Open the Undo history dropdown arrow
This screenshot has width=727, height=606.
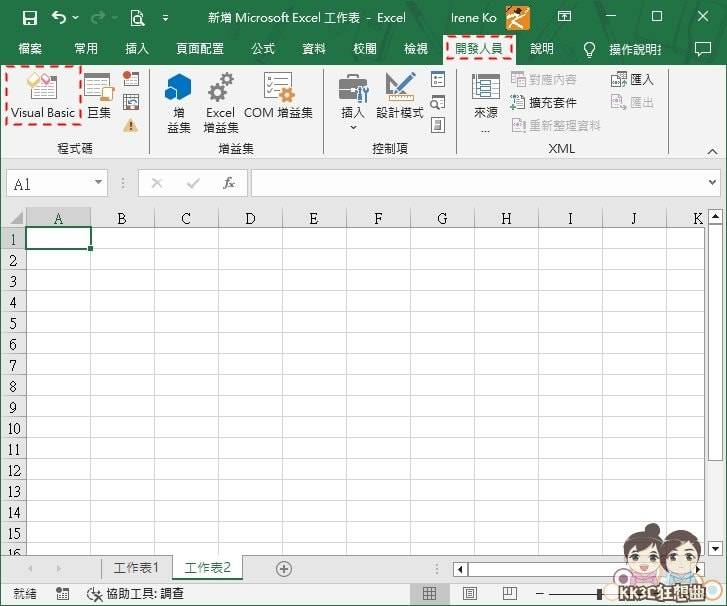76,18
